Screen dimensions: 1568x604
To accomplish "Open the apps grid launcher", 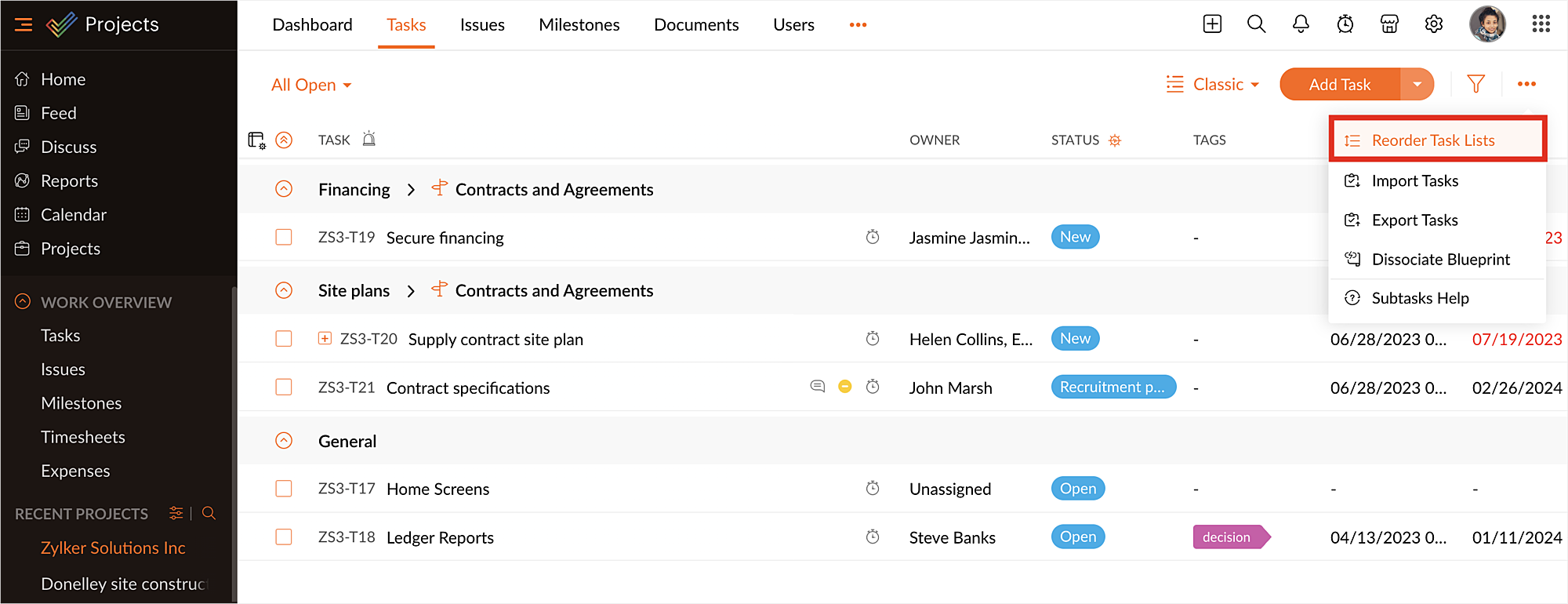I will pyautogui.click(x=1541, y=24).
